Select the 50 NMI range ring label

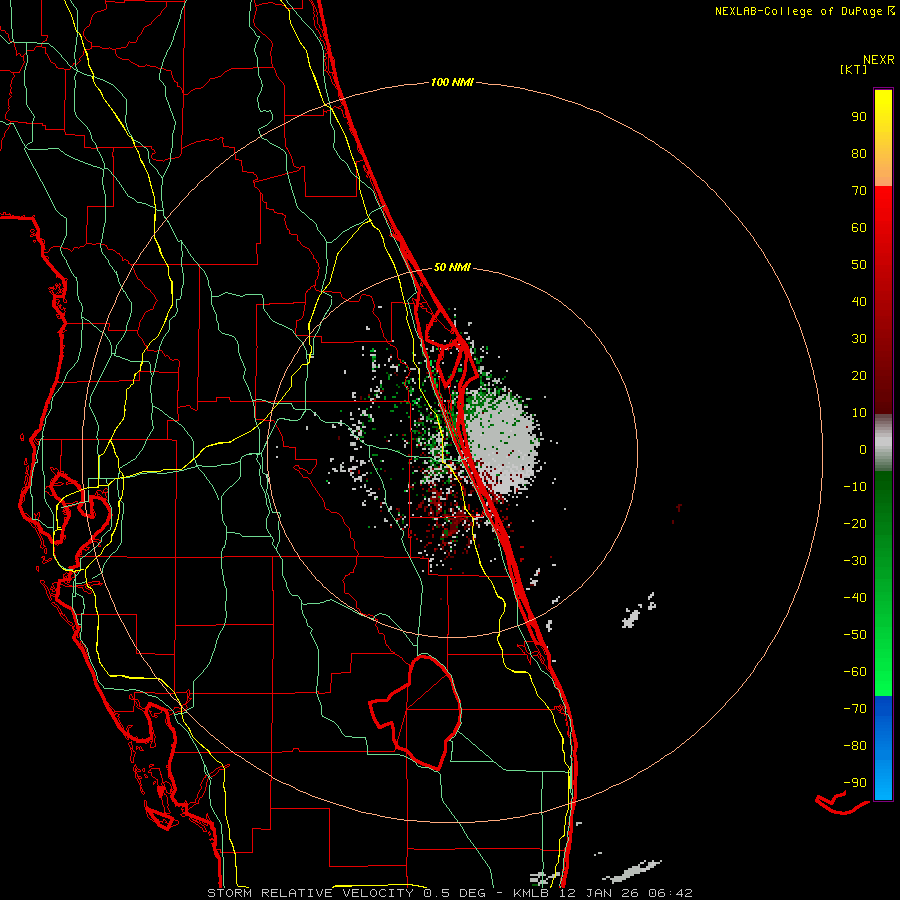[452, 267]
